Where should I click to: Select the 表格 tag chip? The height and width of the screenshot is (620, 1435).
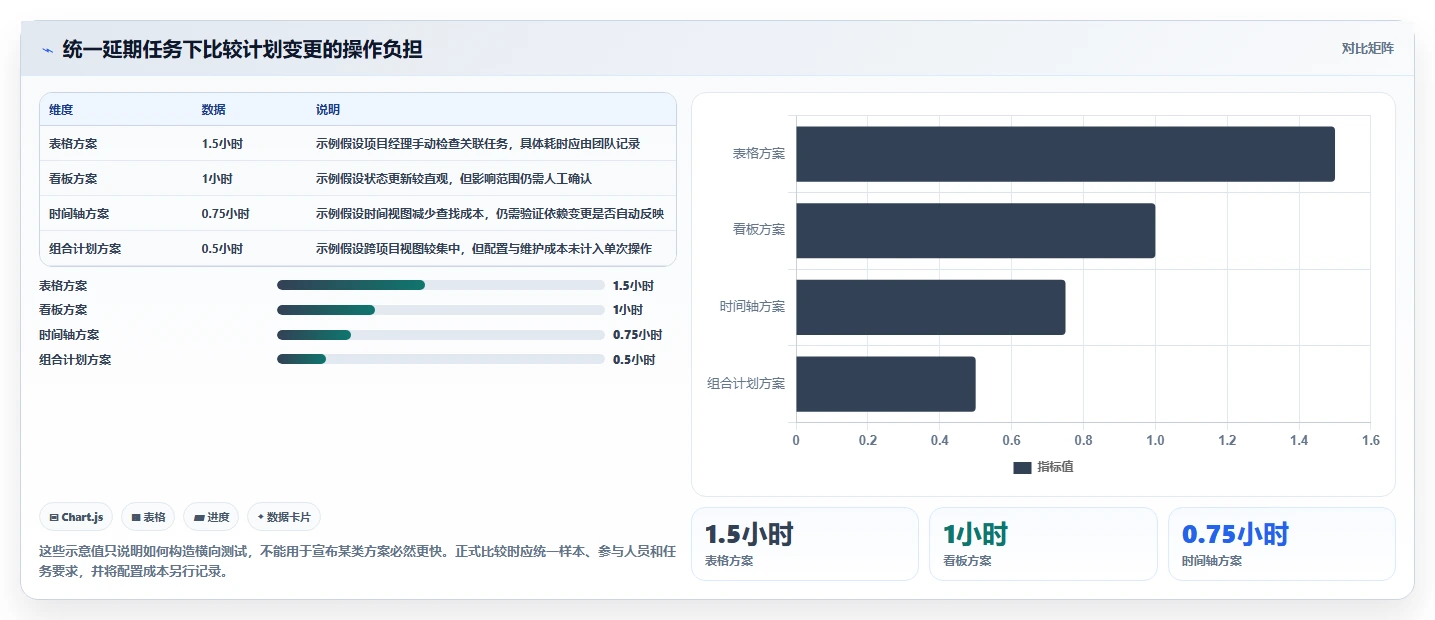[x=148, y=517]
